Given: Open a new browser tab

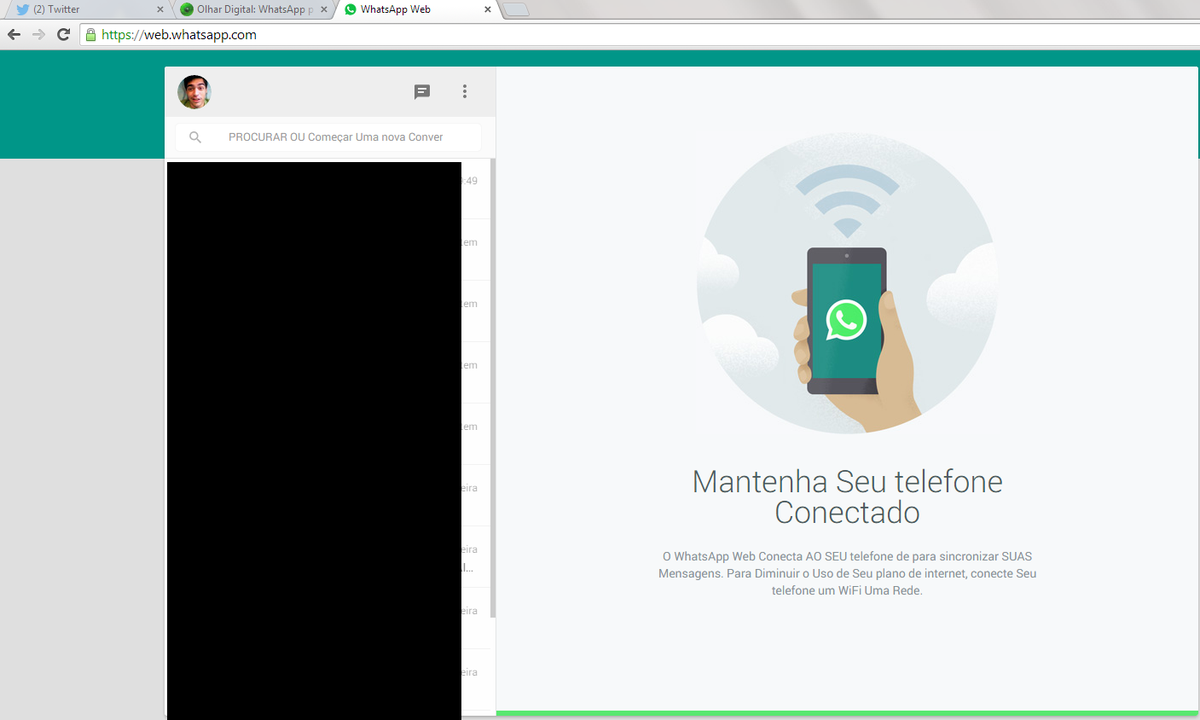Looking at the screenshot, I should coord(516,10).
